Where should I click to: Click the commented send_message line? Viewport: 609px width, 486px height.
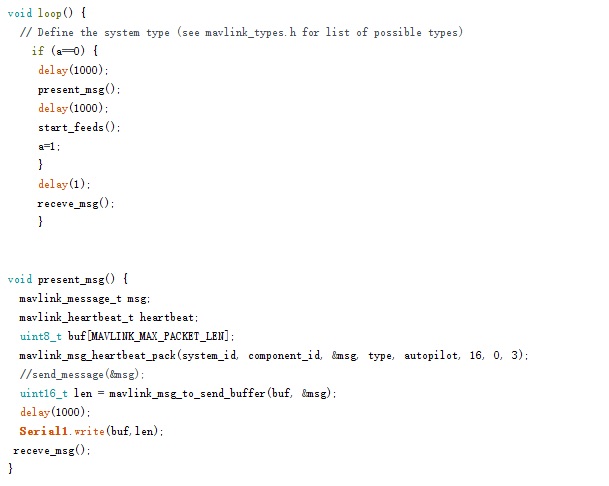click(x=82, y=375)
